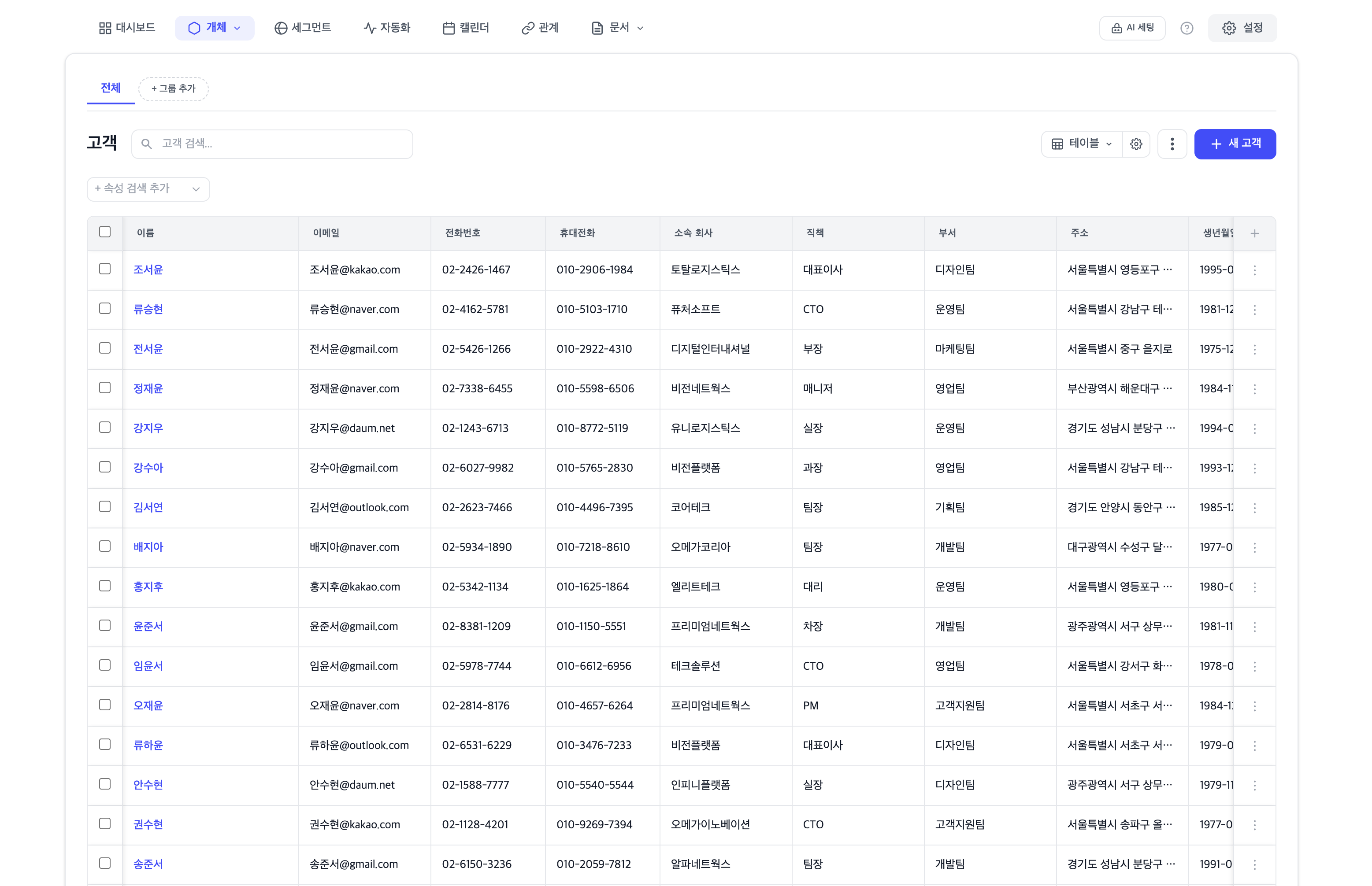Viewport: 1372px width, 886px height.
Task: Open the 관계 section
Action: pyautogui.click(x=540, y=28)
